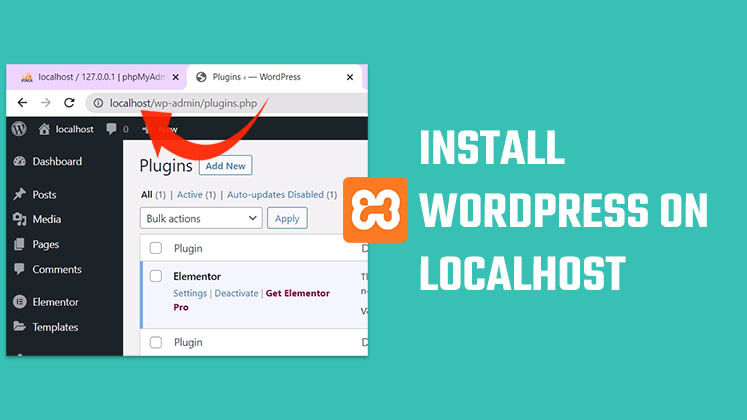Reload the page with refresh icon

click(x=69, y=102)
